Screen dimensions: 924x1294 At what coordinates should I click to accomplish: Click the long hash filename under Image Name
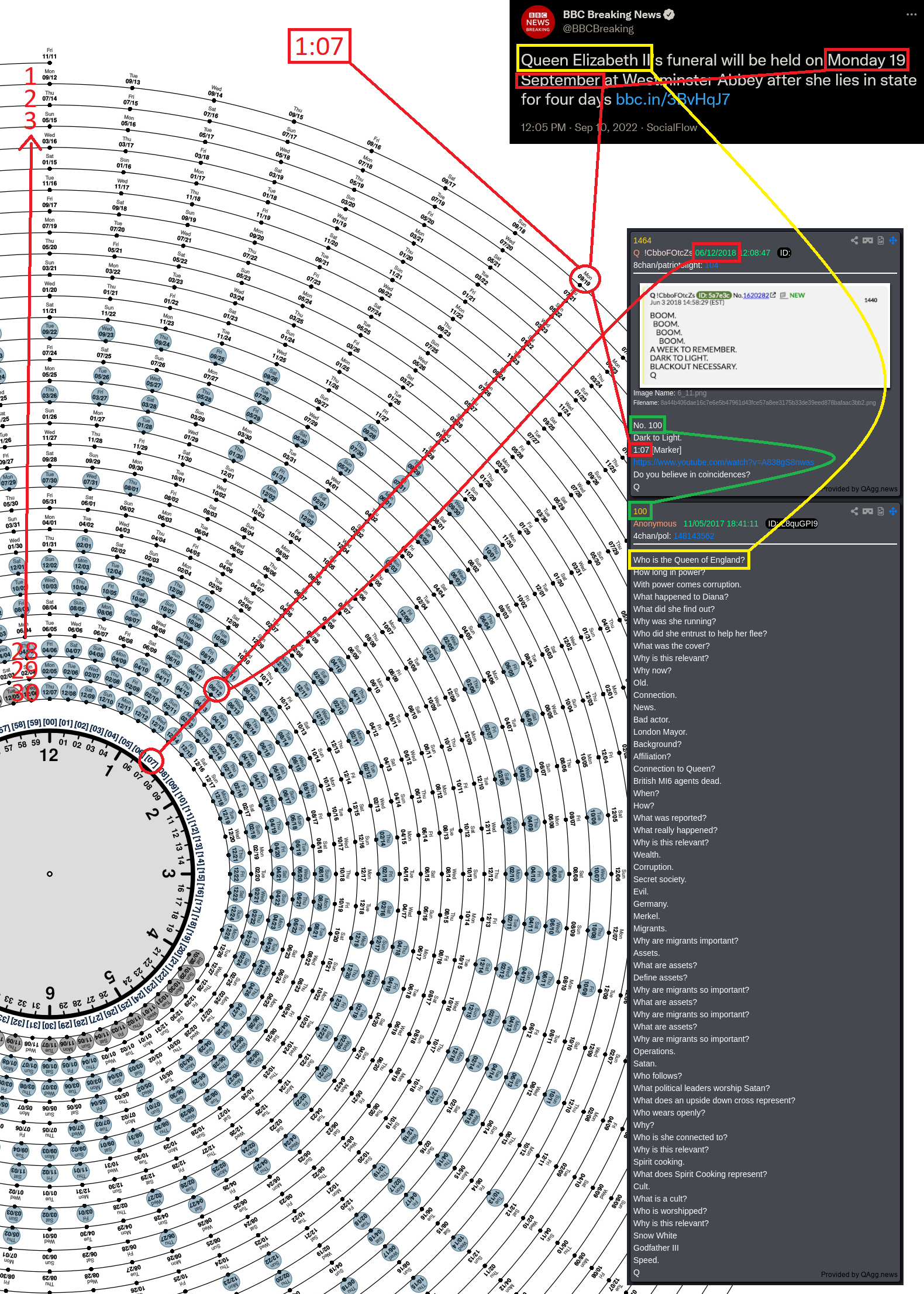point(768,402)
